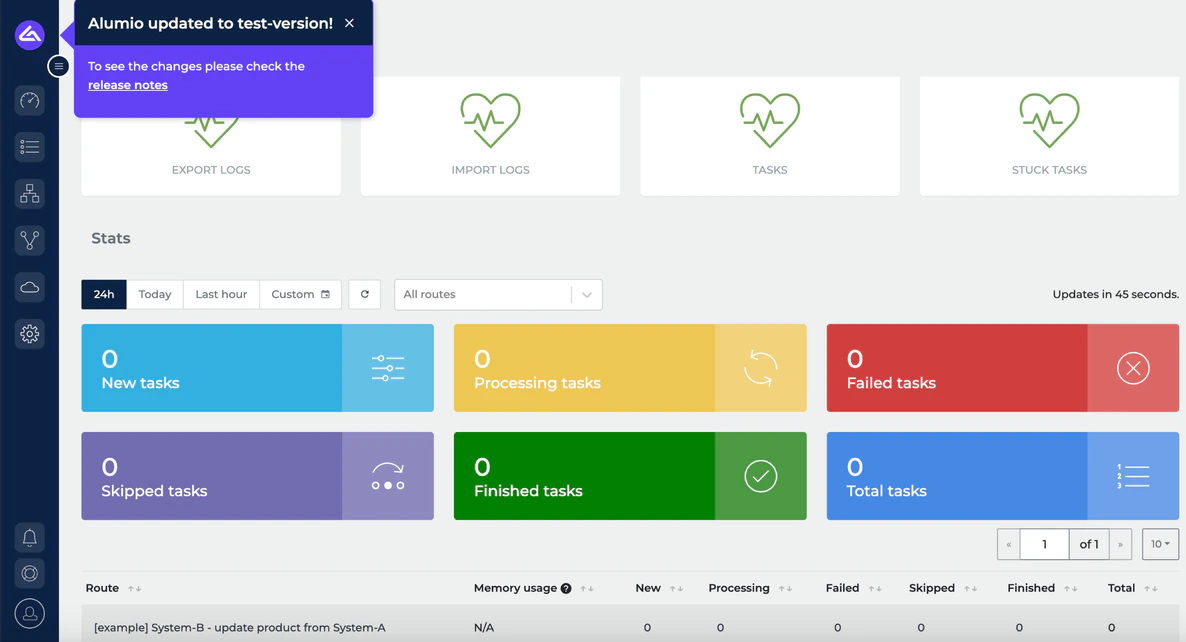
Task: Open the branching routes icon in the sidebar
Action: pos(29,240)
